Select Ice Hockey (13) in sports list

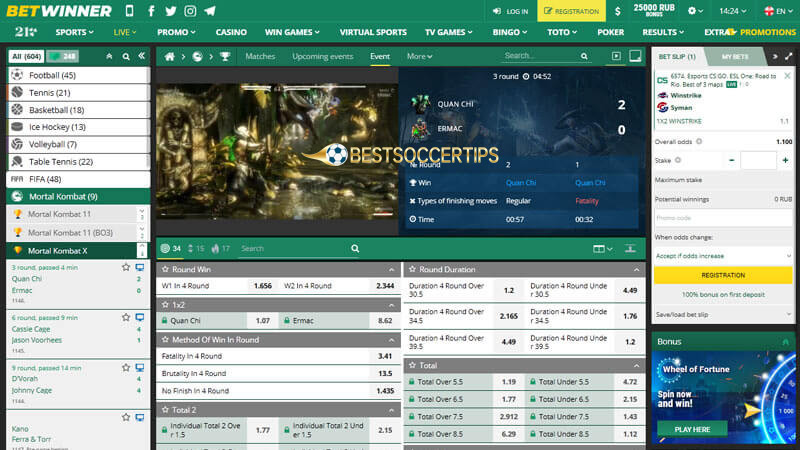[79, 127]
